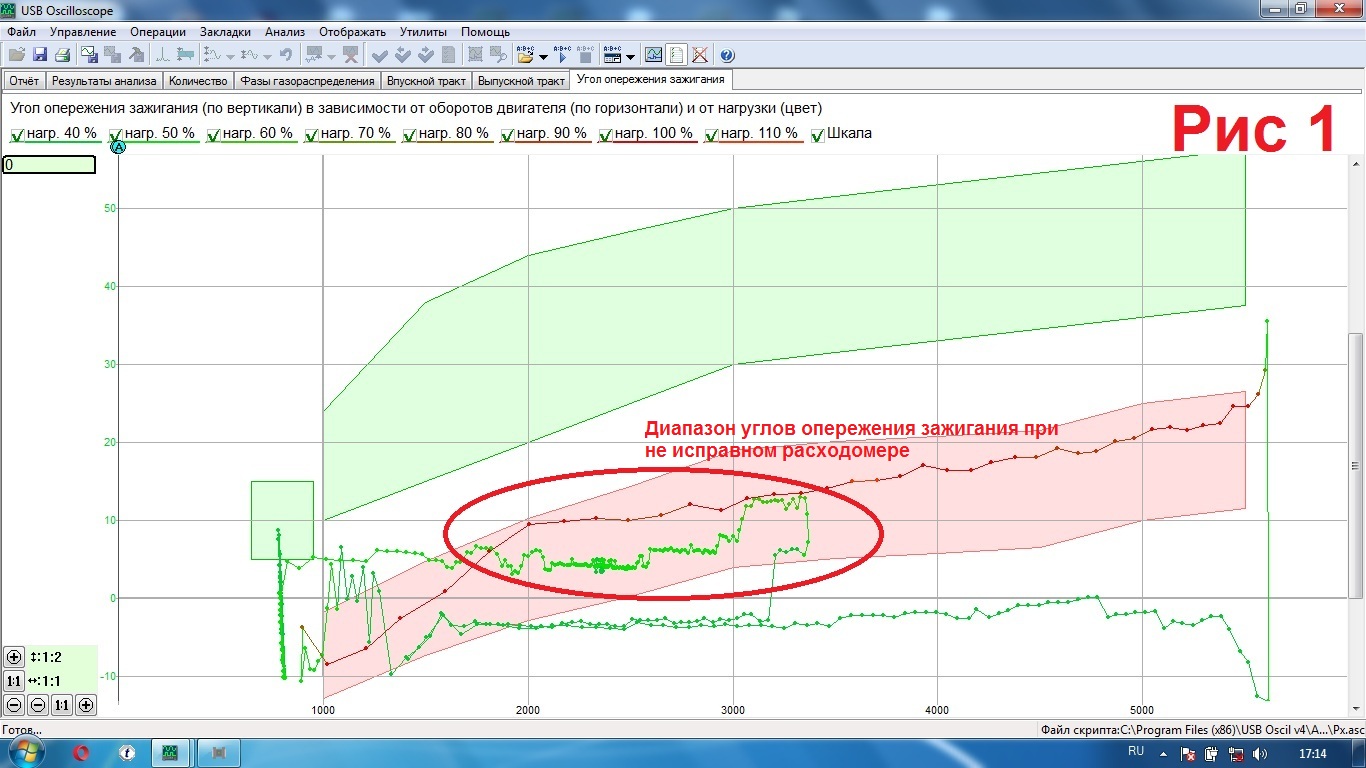Toggle the нагр. 110 % checkbox
Screen dimensions: 1366x768
point(711,134)
